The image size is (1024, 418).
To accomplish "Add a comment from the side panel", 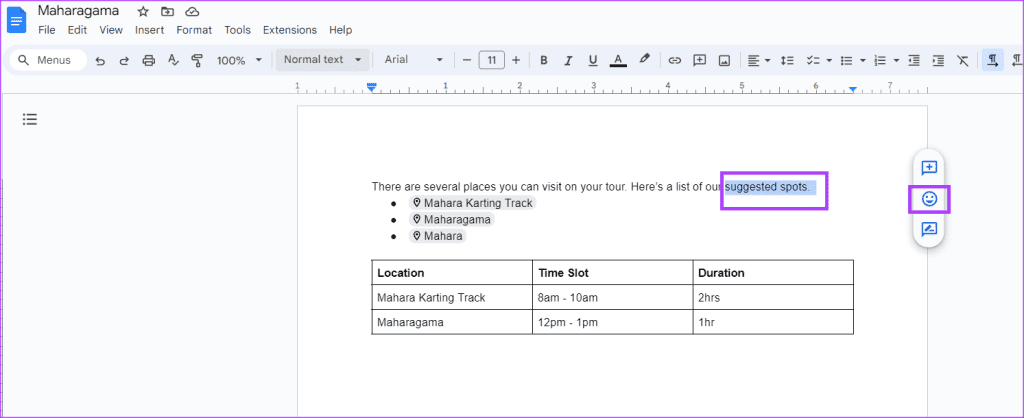I will (x=929, y=168).
